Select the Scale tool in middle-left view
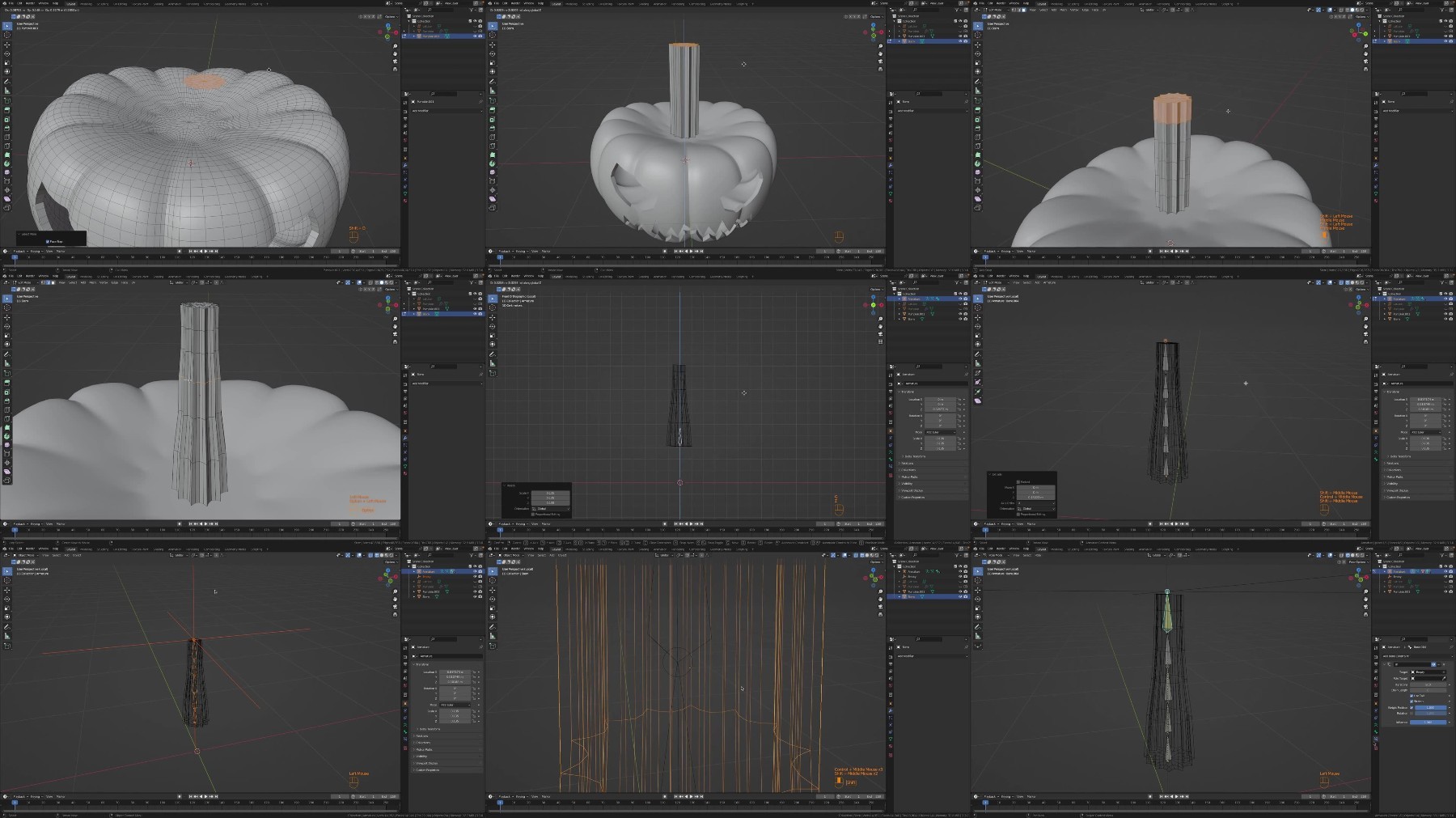The height and width of the screenshot is (818, 1456). (7, 335)
